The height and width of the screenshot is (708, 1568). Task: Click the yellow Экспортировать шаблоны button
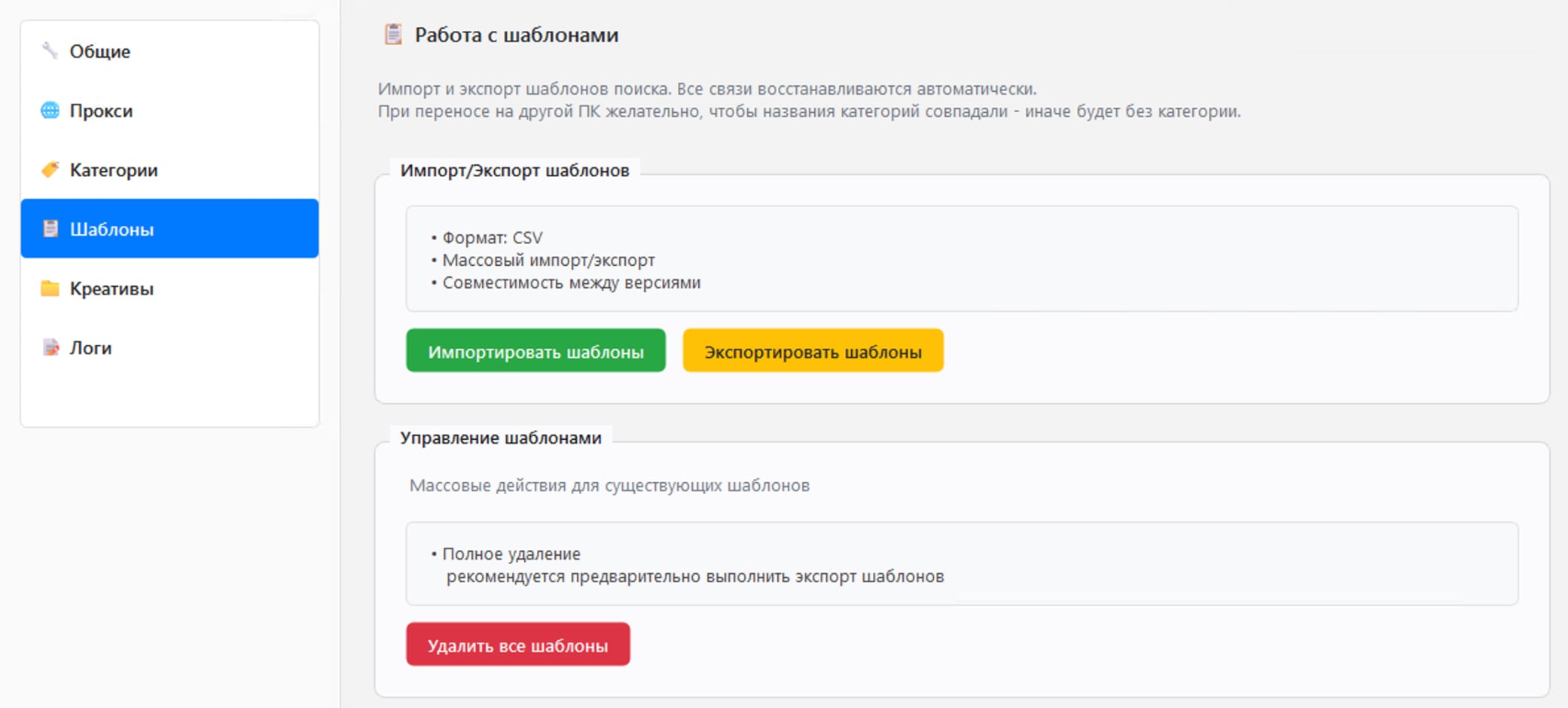click(x=813, y=351)
